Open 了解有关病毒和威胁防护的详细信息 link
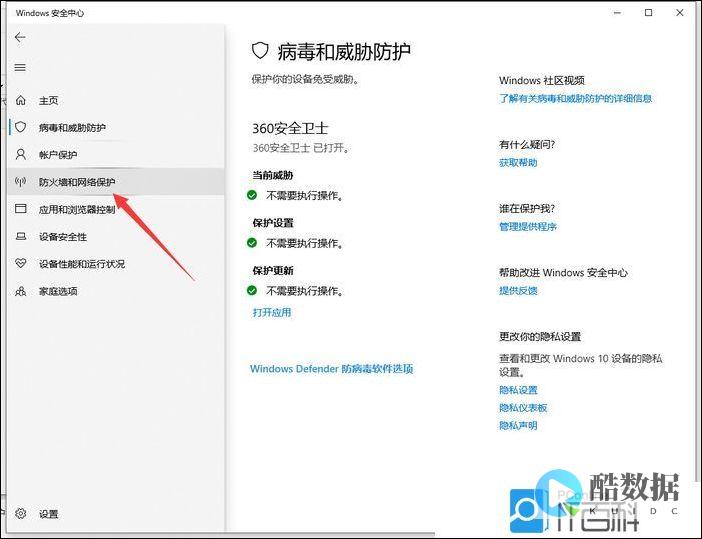702x539 pixels. click(576, 98)
